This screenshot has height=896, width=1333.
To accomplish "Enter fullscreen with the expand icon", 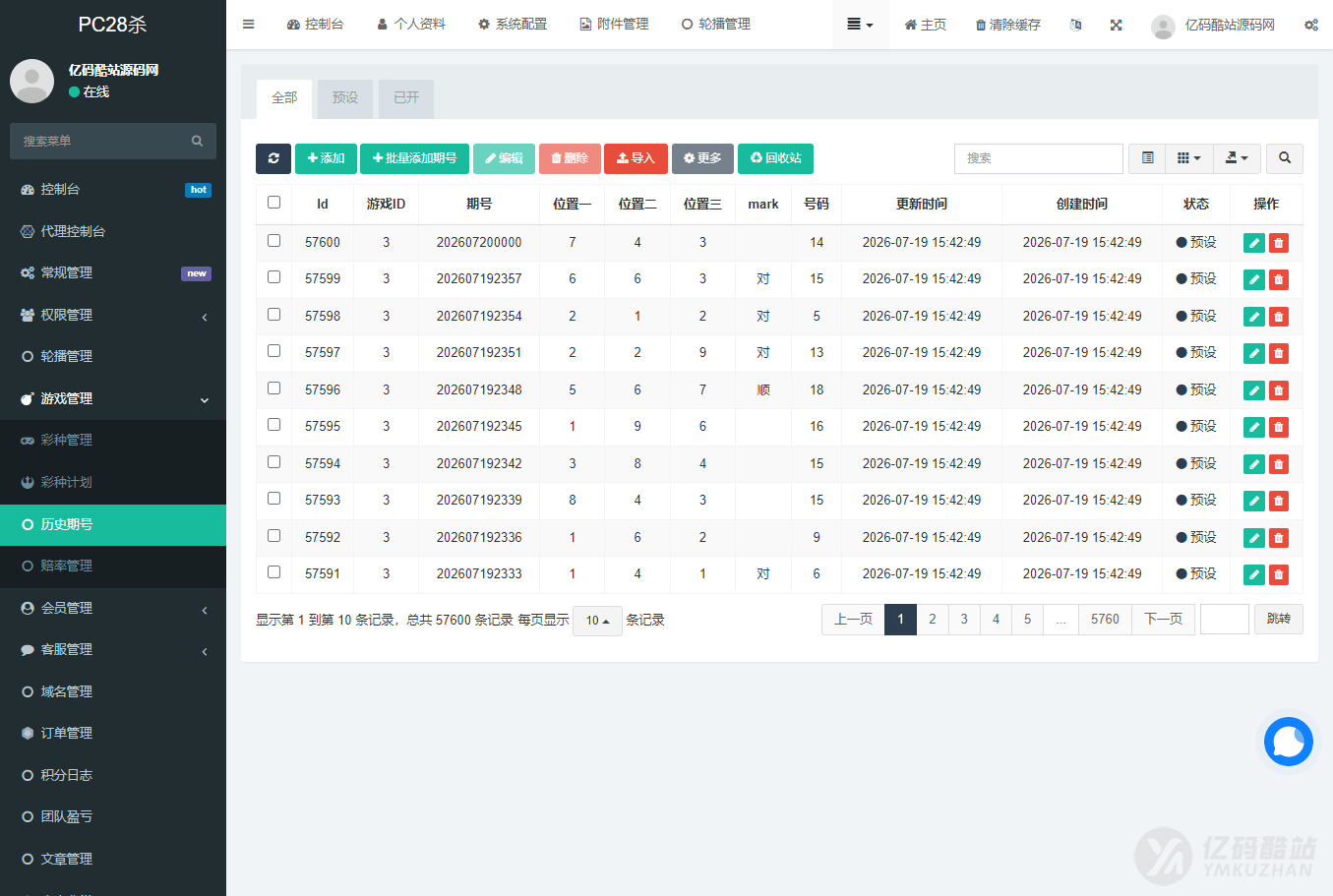I will point(1116,25).
